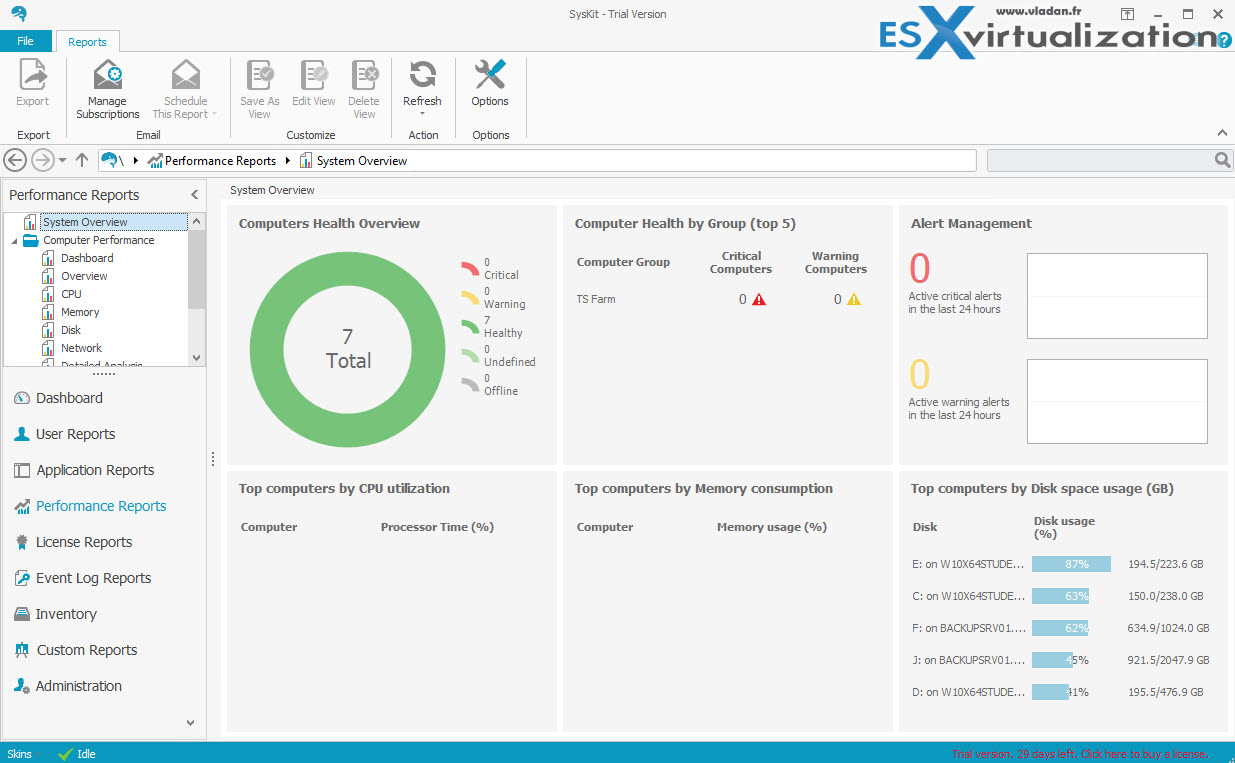
Task: Expand breadcrumb arrow before Performance Reports
Action: [x=136, y=160]
